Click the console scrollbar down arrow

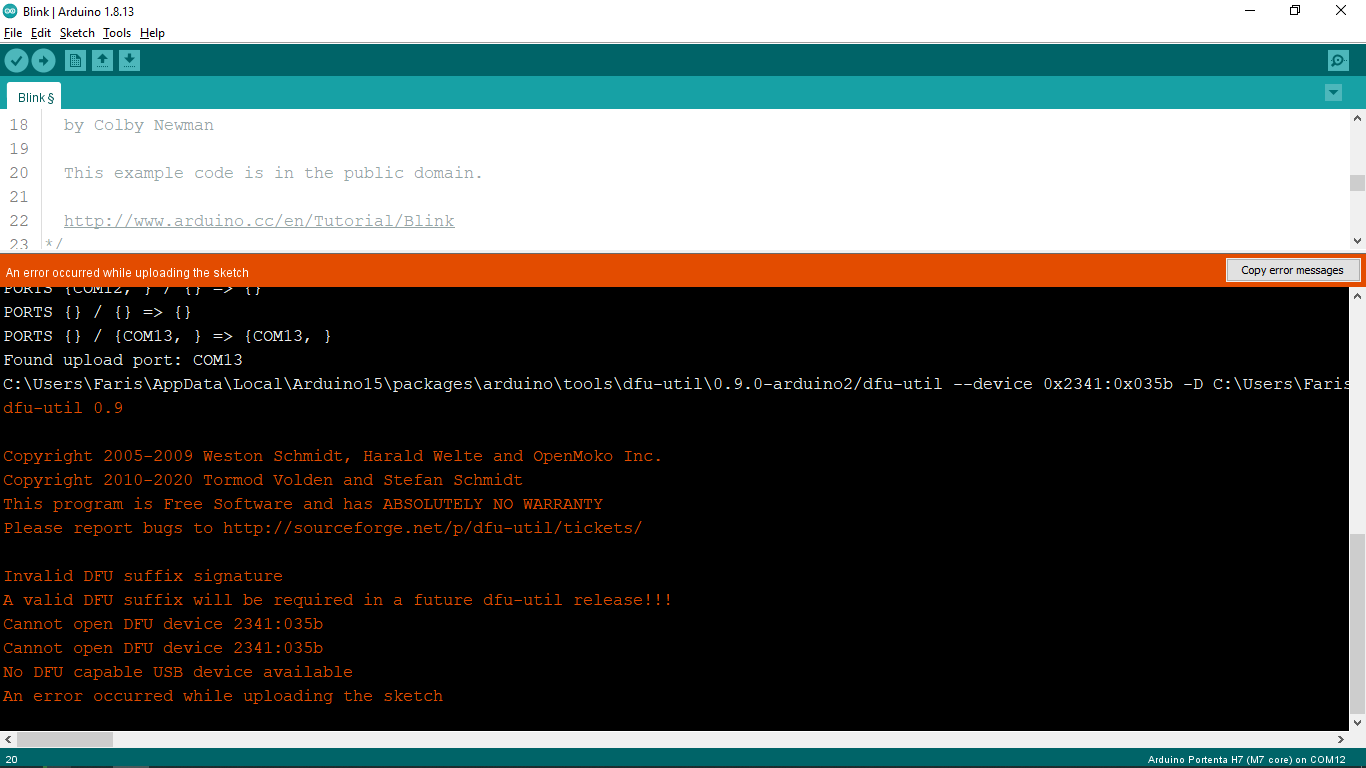pos(1357,722)
